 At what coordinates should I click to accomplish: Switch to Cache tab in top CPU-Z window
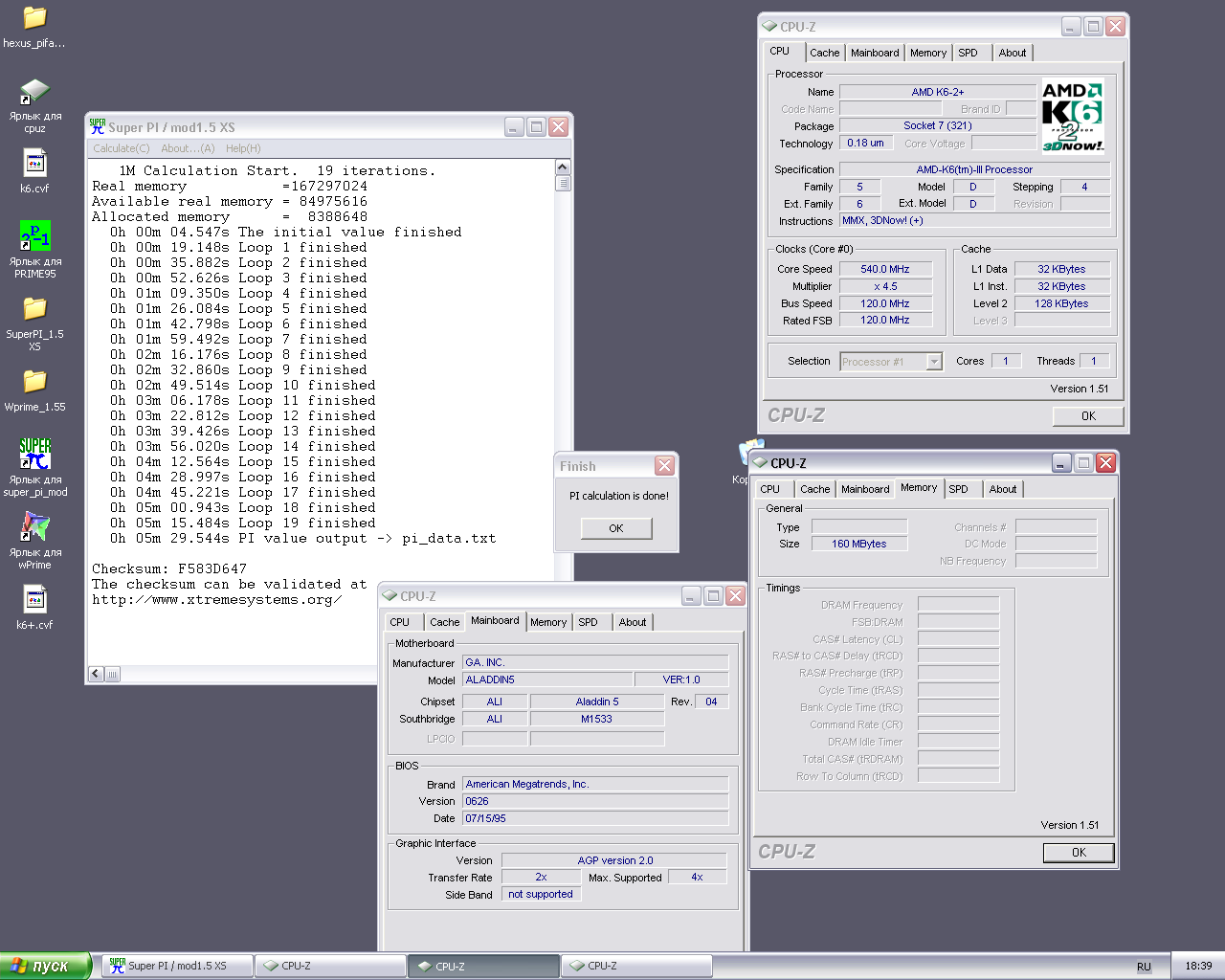click(x=825, y=54)
